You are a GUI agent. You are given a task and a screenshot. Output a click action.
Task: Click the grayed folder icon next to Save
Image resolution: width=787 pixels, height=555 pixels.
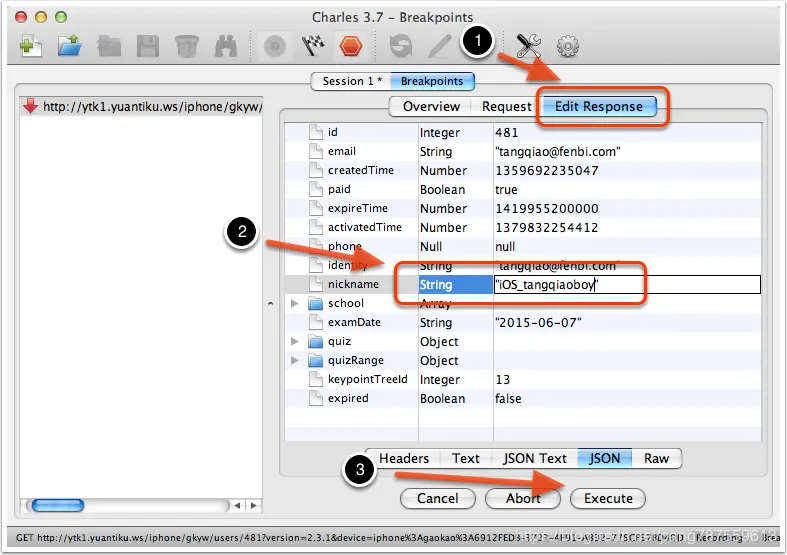tap(109, 47)
